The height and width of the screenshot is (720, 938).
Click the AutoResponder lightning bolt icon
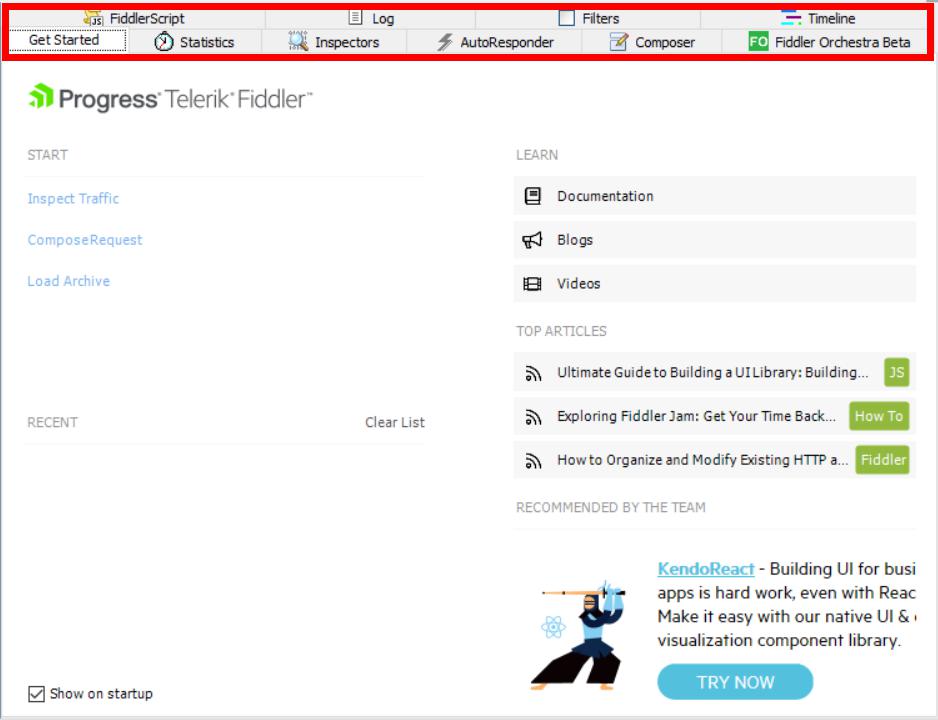click(x=445, y=42)
